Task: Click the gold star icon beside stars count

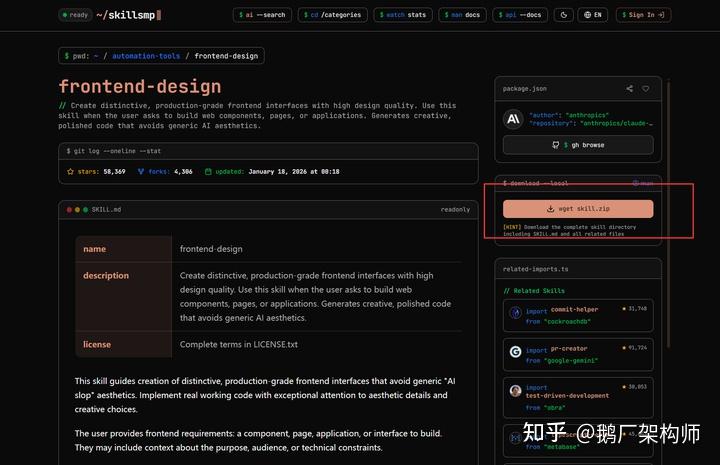Action: [x=70, y=172]
